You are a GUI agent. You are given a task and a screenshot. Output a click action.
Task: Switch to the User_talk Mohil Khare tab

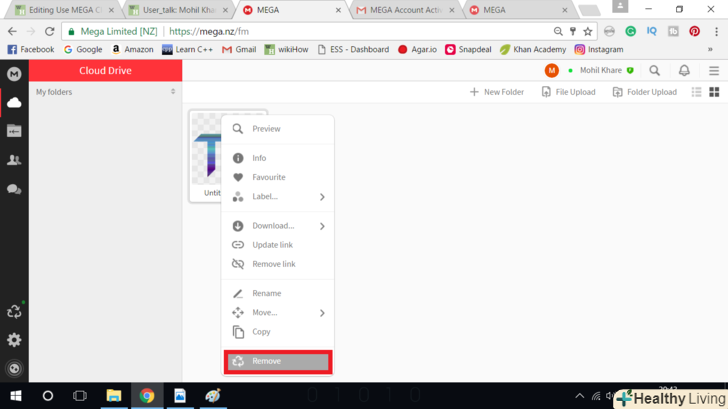179,10
